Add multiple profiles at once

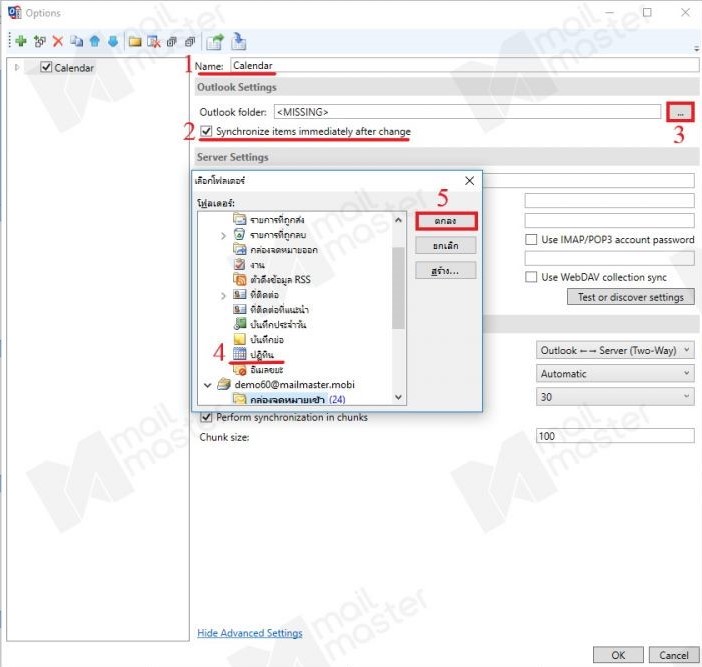(x=40, y=41)
